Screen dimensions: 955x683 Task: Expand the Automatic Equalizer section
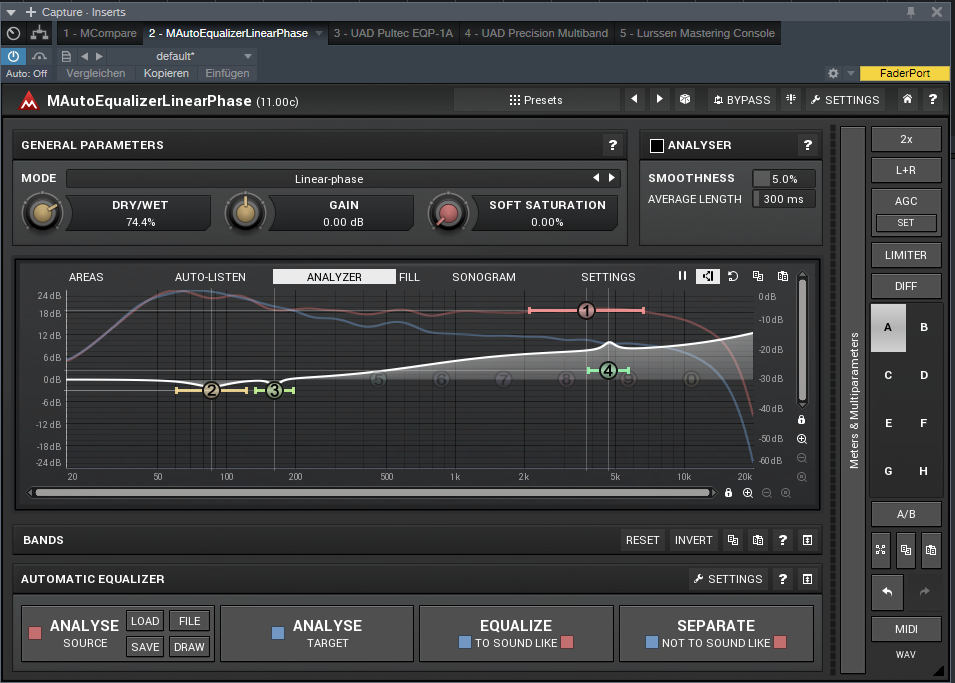[x=808, y=579]
